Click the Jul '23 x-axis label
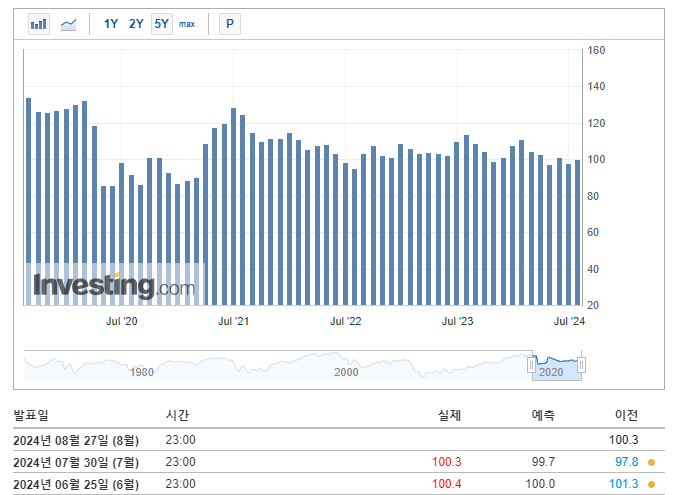This screenshot has height=495, width=677. 458,321
